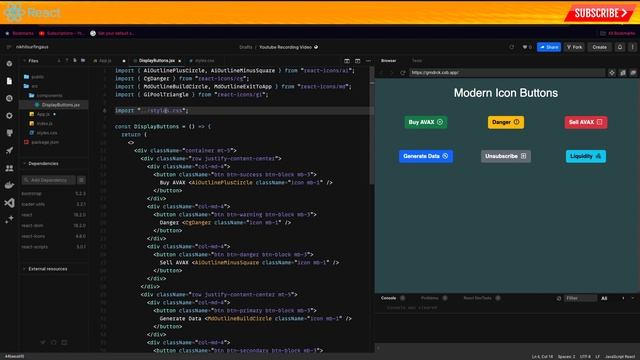Viewport: 640px width, 360px height.
Task: Open App.js in the file tree
Action: point(43,114)
